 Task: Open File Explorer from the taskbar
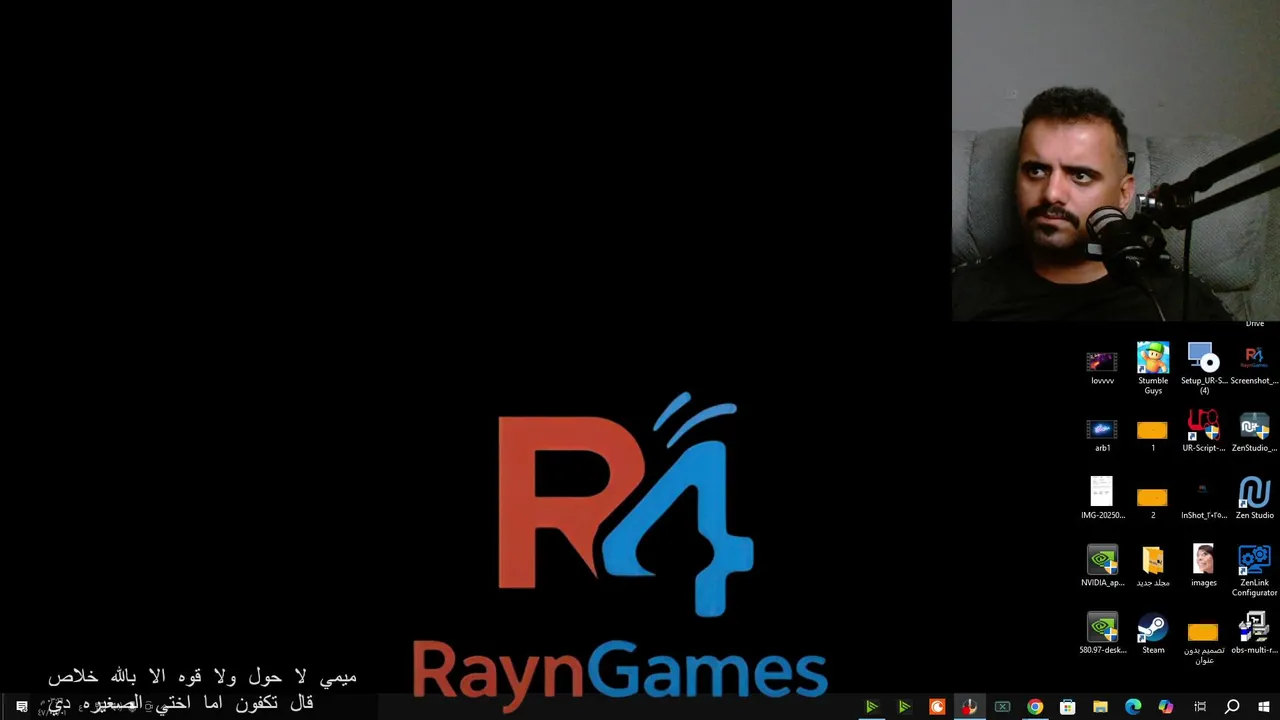click(x=1100, y=707)
